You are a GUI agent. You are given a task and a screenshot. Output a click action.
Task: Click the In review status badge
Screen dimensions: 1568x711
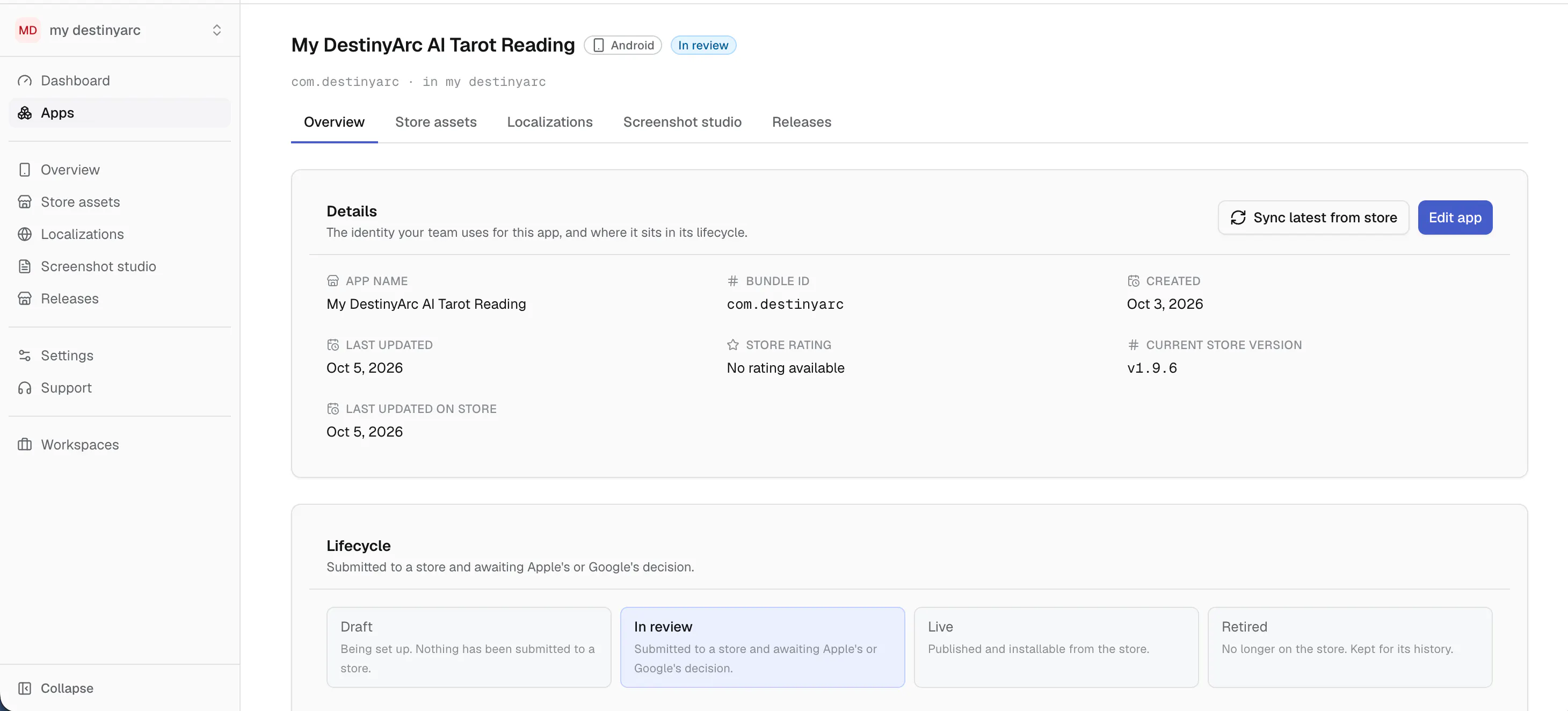703,45
